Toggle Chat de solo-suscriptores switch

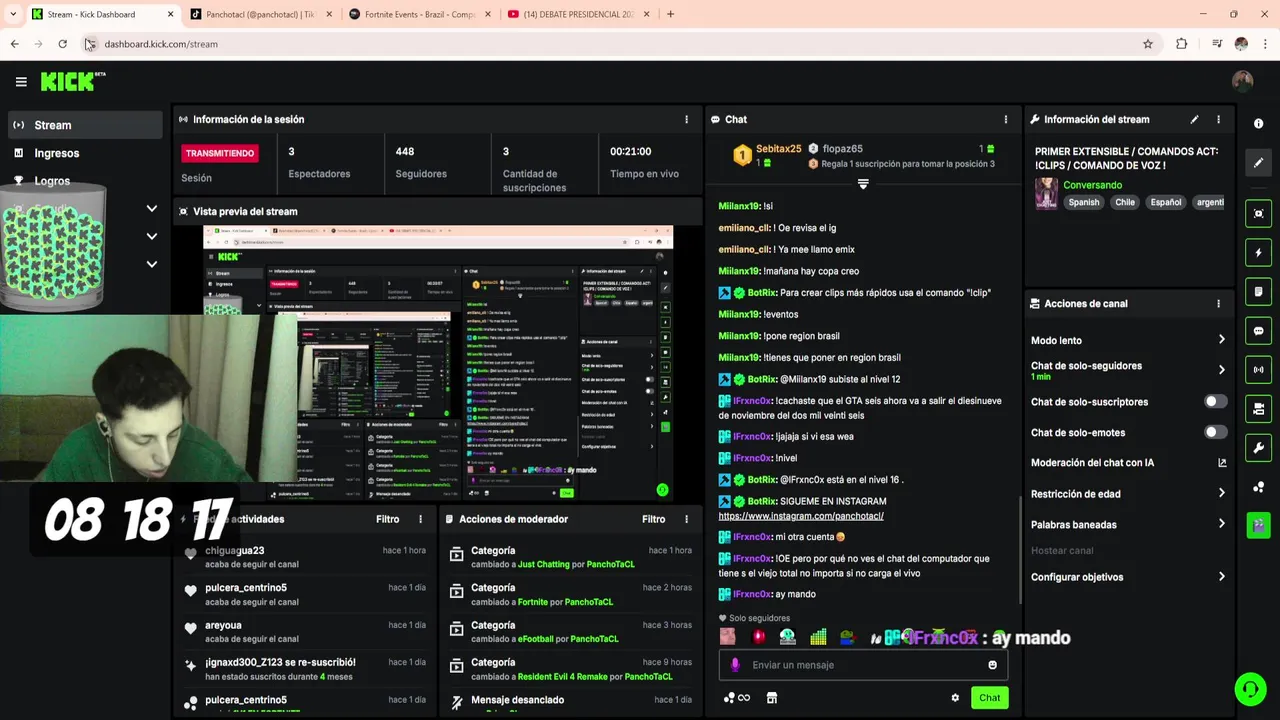click(1214, 401)
